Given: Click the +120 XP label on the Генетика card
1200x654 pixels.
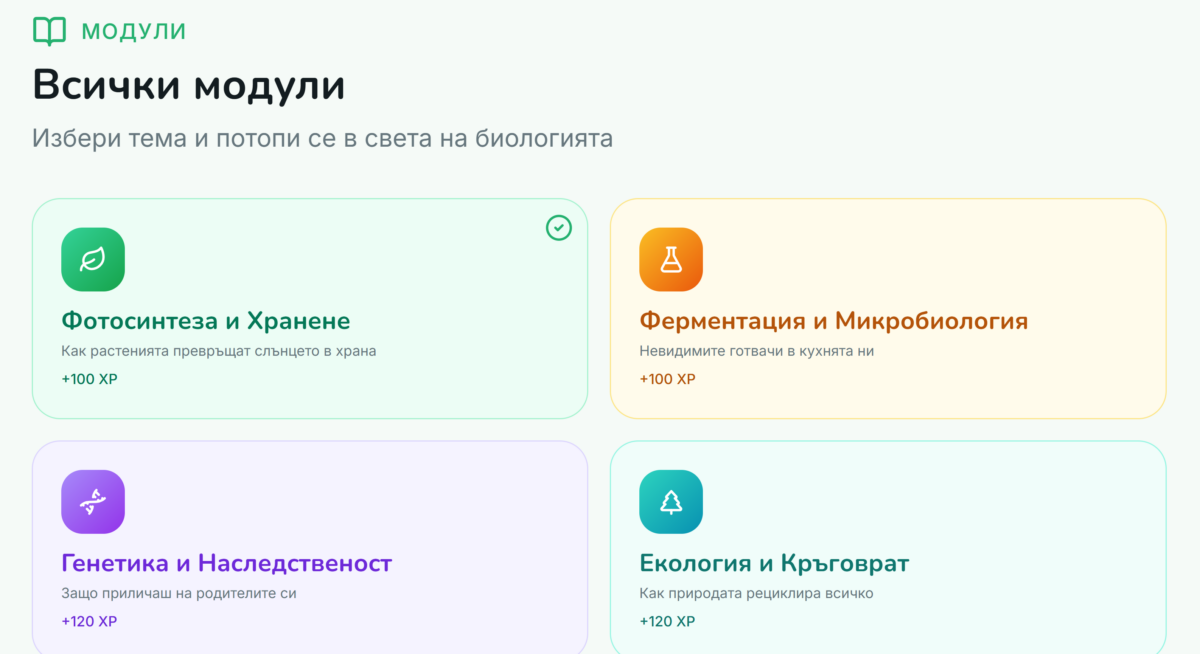Looking at the screenshot, I should (89, 621).
